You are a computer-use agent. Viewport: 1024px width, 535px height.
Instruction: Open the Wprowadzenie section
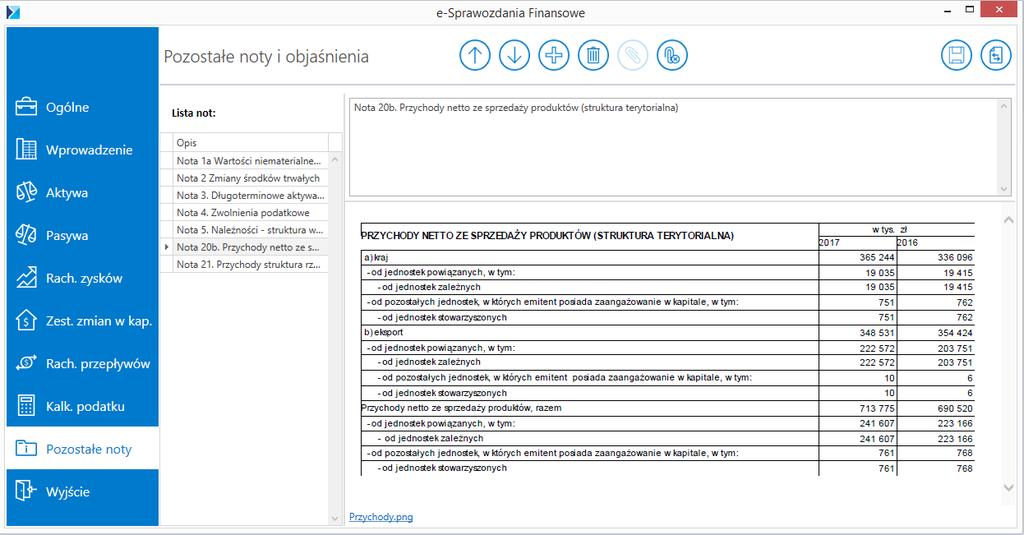point(82,150)
